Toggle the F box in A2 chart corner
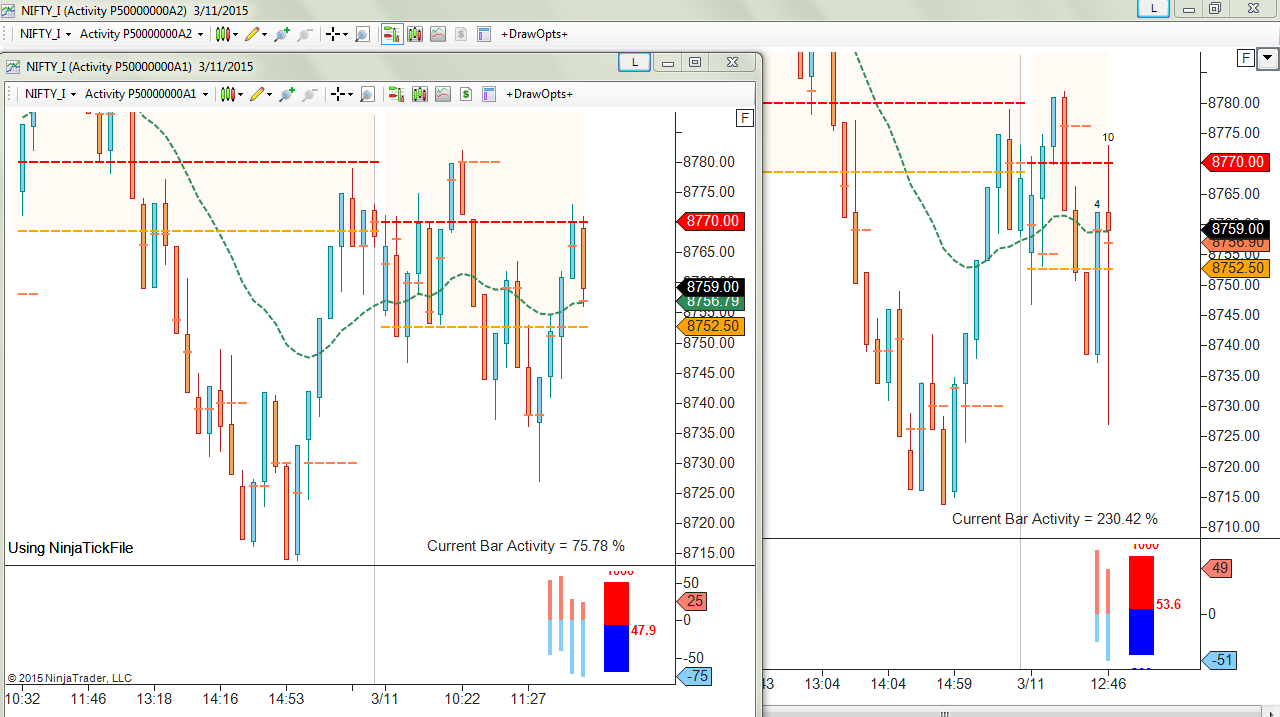1280x717 pixels. [1246, 58]
